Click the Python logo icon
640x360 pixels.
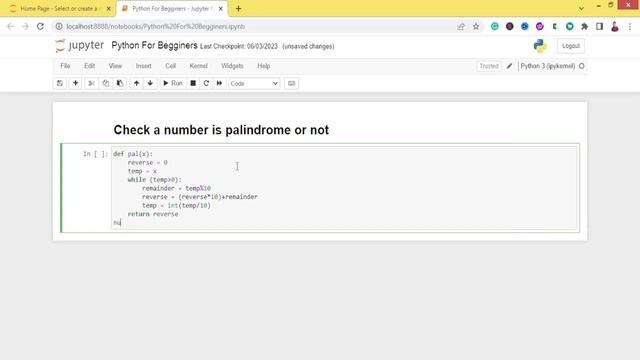pyautogui.click(x=540, y=46)
